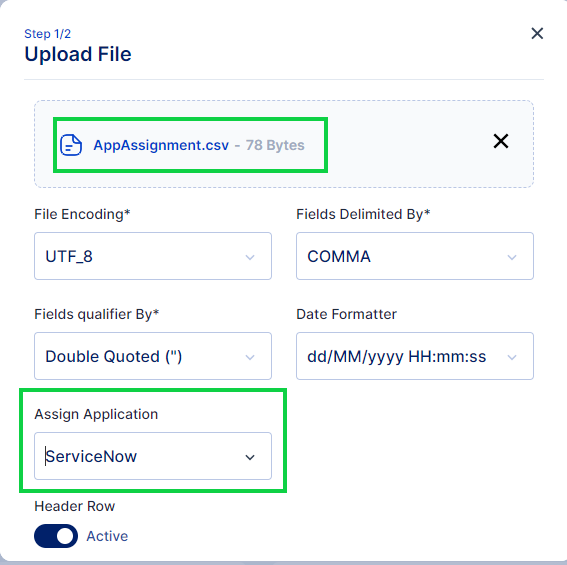This screenshot has width=567, height=565.
Task: Click the chevron in the UTF_8 field
Action: point(250,257)
